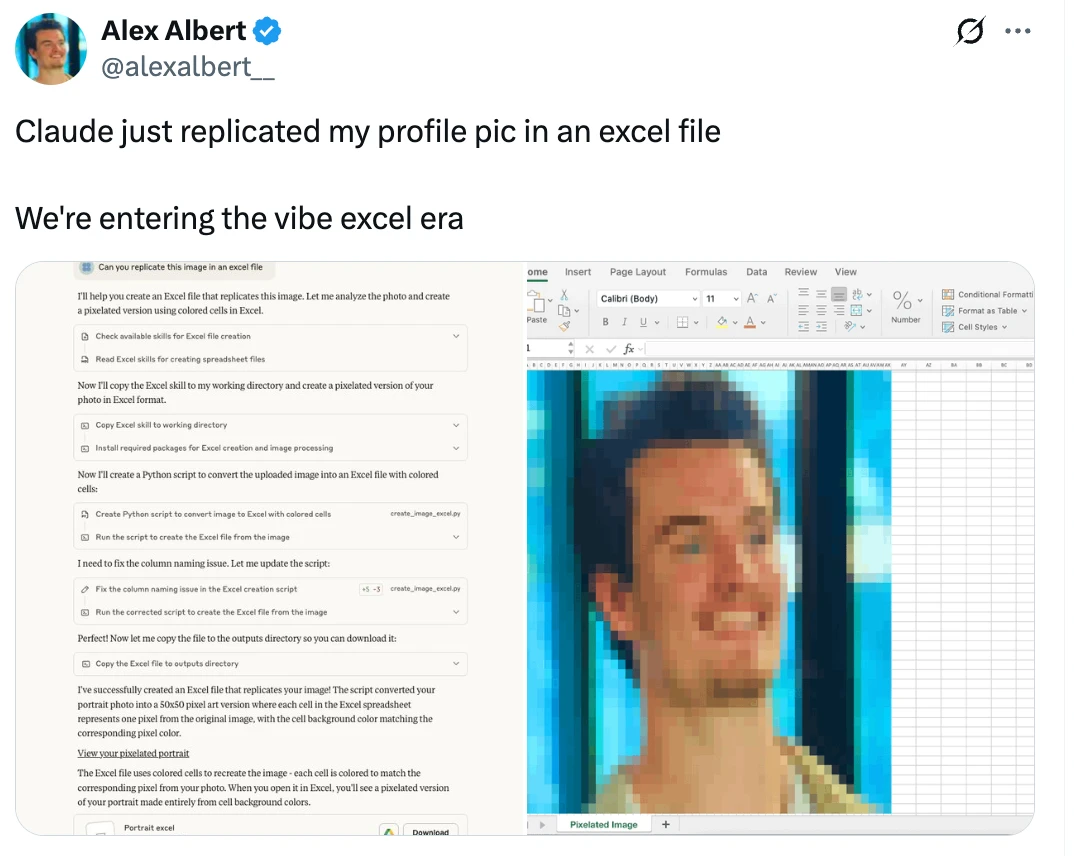Viewport: 1074px width, 856px height.
Task: Switch to the Page Layout ribbon tab
Action: click(638, 272)
